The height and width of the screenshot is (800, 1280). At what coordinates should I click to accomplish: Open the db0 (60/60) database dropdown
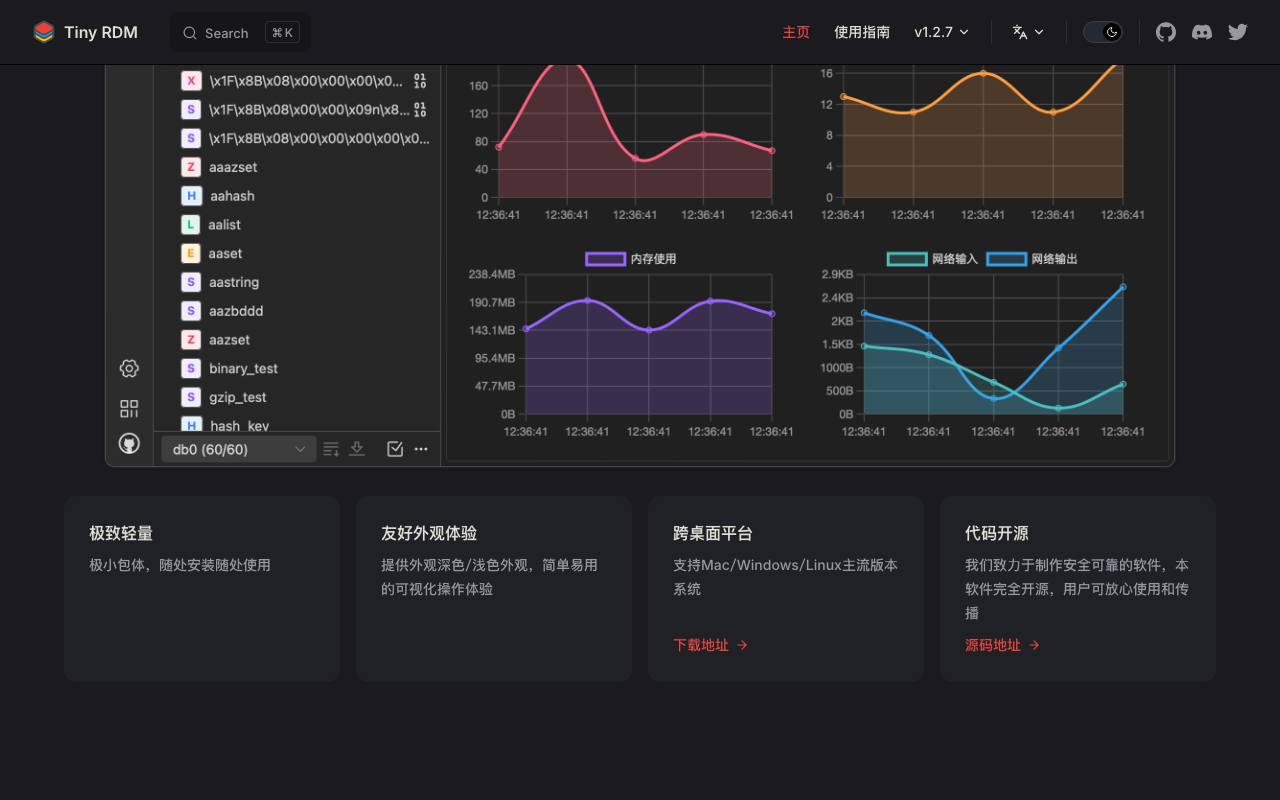tap(238, 449)
